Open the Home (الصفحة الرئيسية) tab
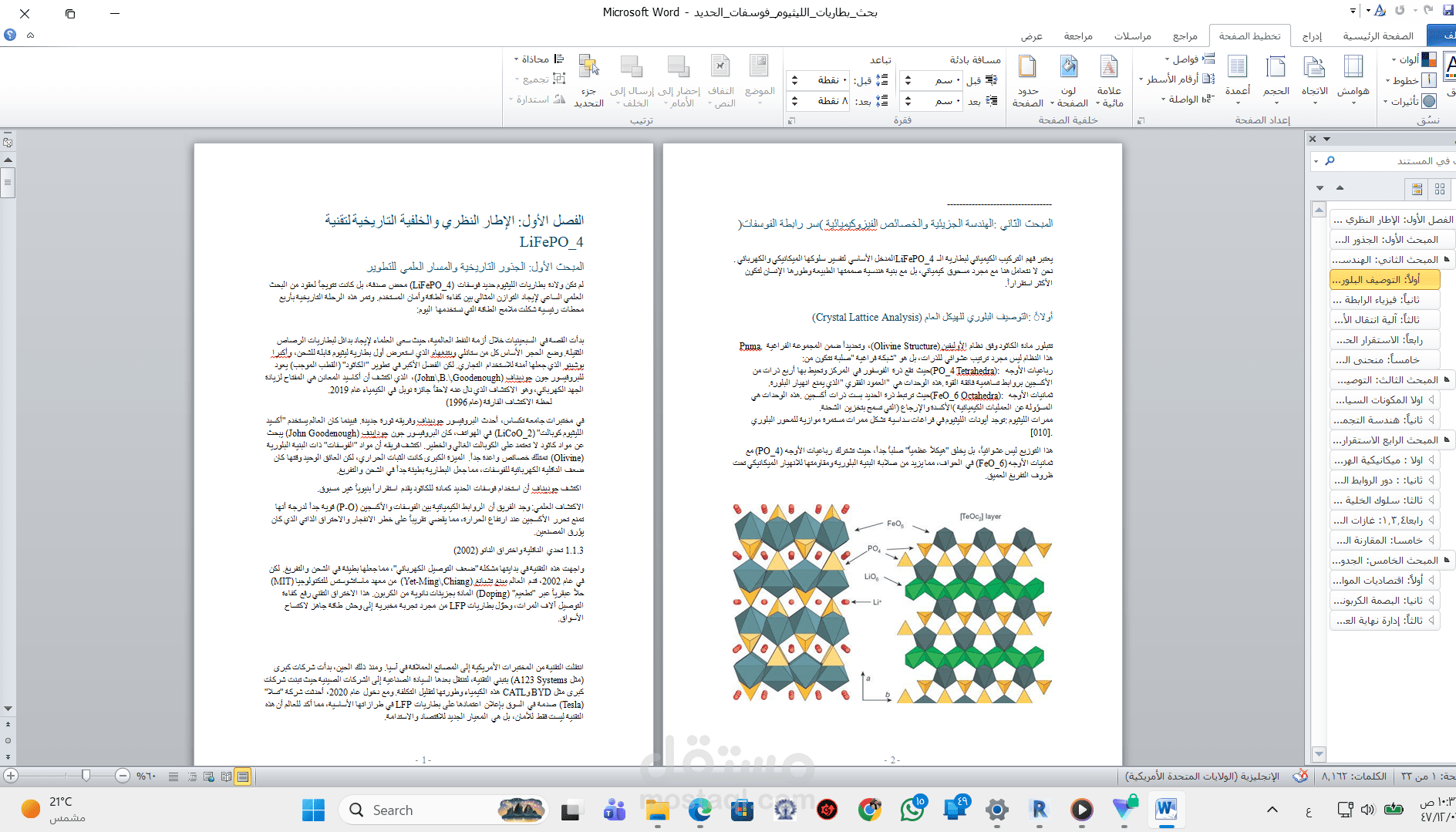The width and height of the screenshot is (1456, 832). pyautogui.click(x=1378, y=36)
